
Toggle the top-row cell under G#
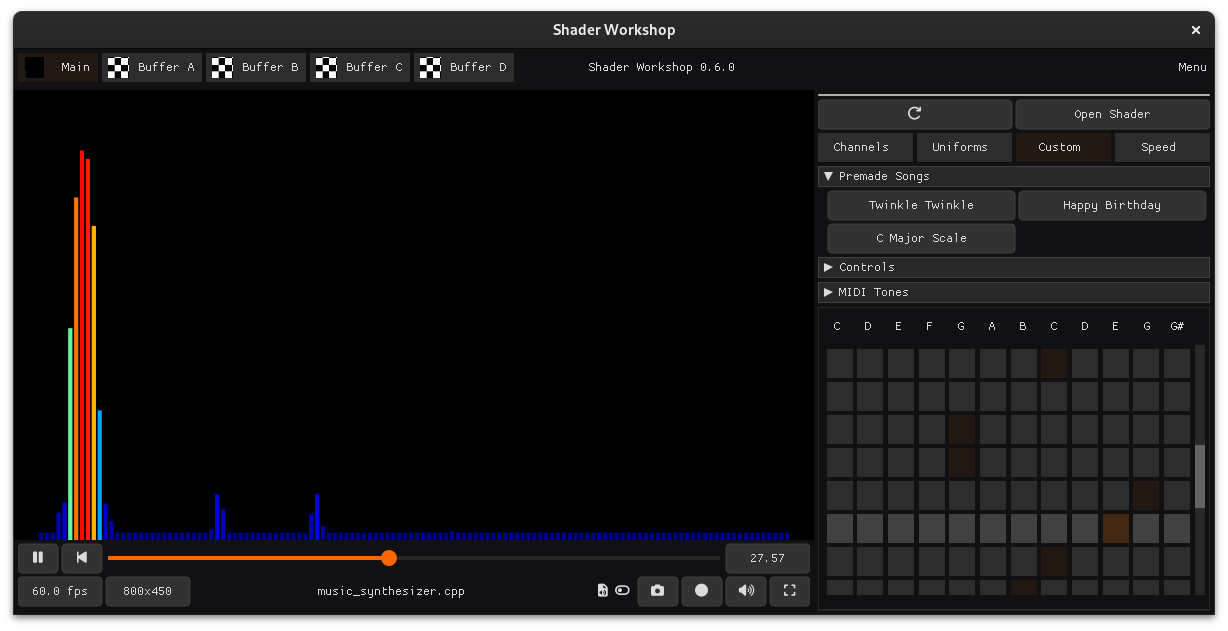pos(1177,363)
